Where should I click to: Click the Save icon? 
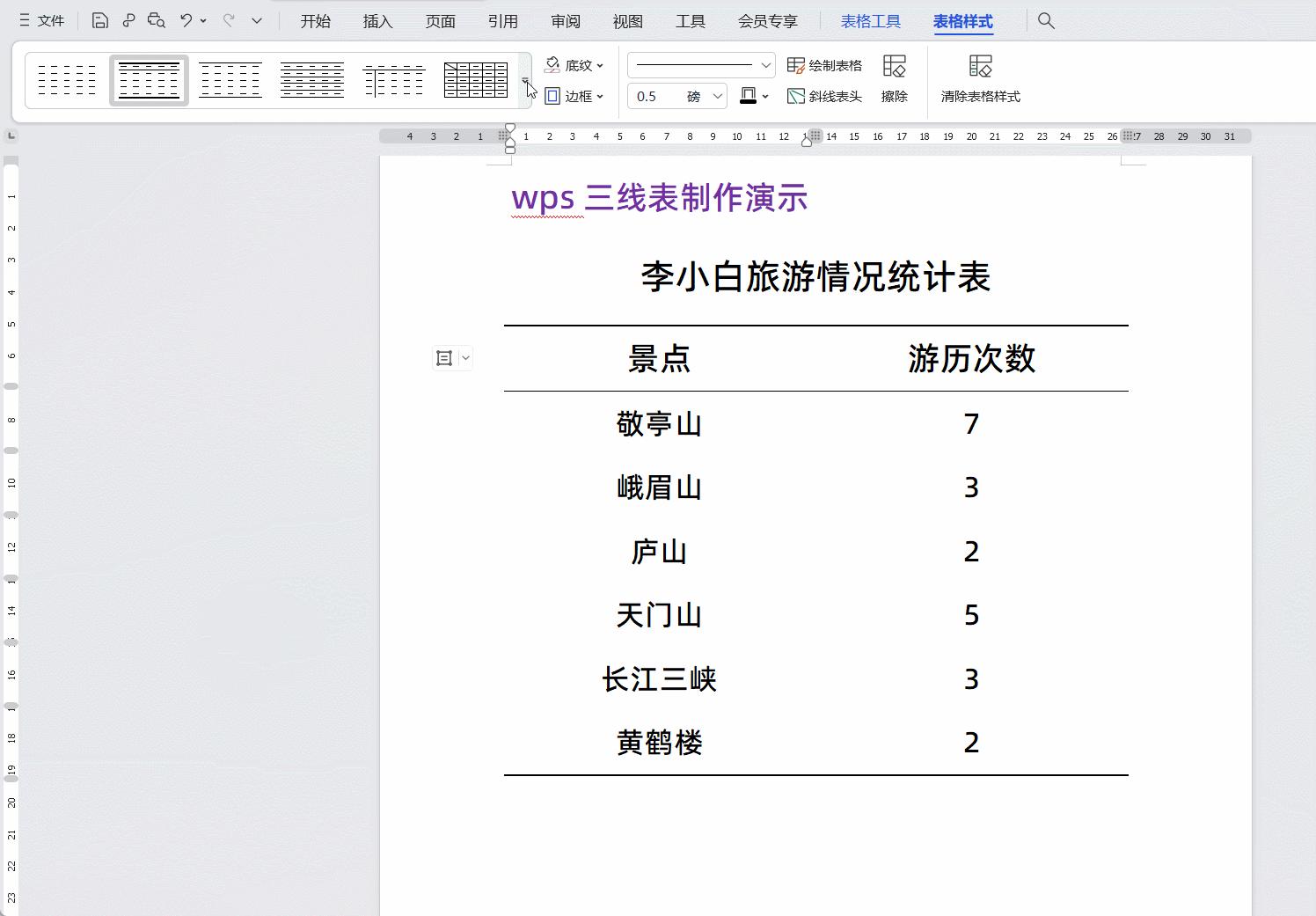99,19
